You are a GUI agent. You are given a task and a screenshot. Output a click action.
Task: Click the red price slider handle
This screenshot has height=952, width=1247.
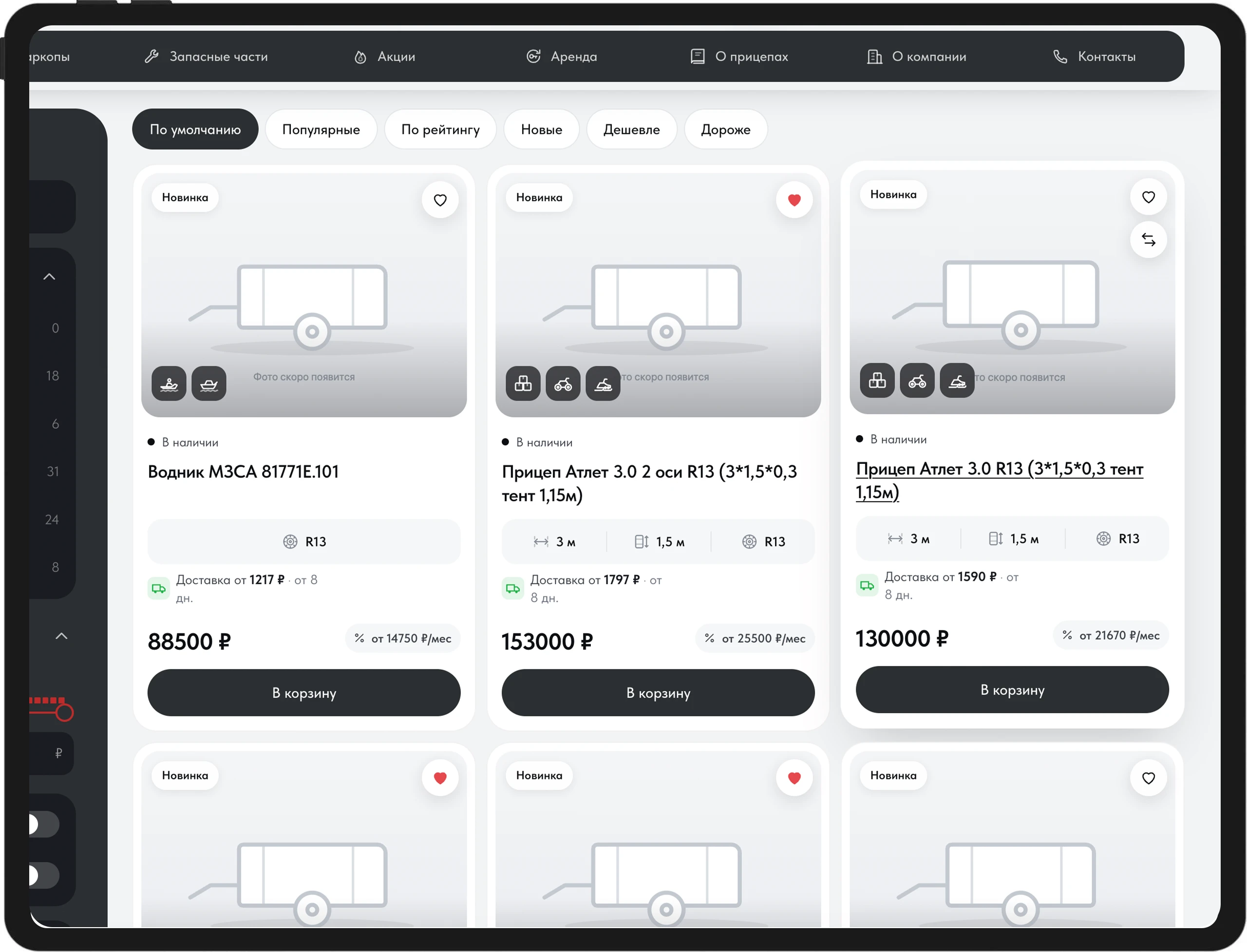point(65,712)
